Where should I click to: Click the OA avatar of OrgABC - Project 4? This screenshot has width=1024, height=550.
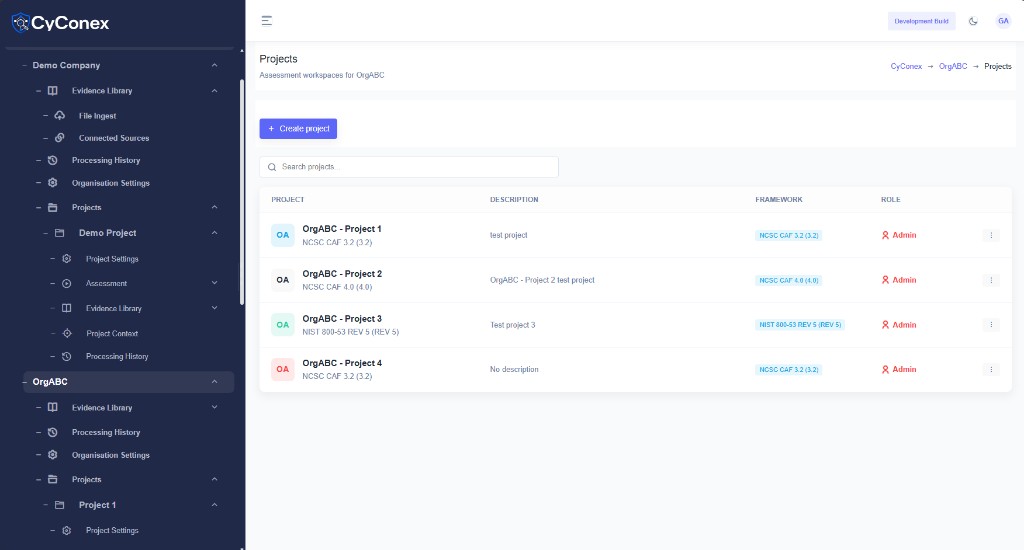pos(283,369)
